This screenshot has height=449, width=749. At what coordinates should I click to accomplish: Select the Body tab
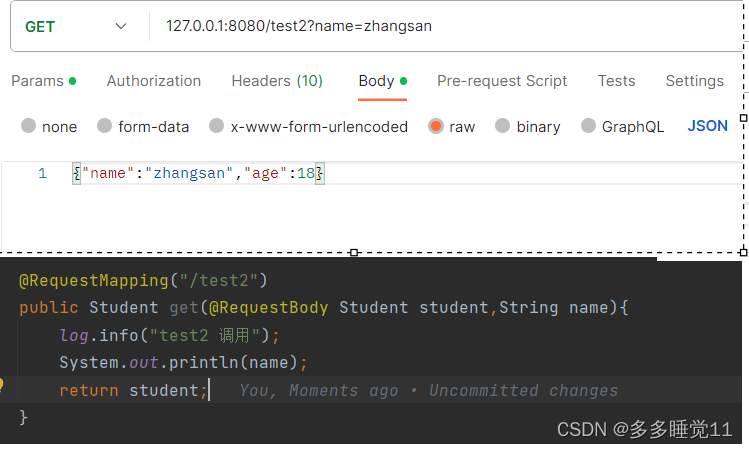pyautogui.click(x=377, y=81)
